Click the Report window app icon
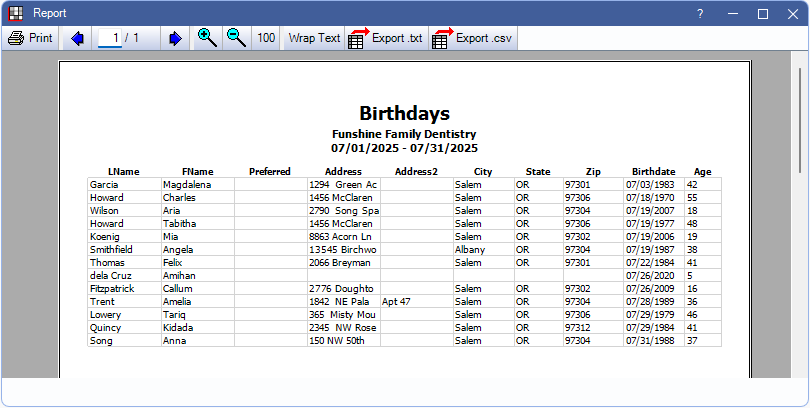The width and height of the screenshot is (810, 408). click(x=15, y=13)
